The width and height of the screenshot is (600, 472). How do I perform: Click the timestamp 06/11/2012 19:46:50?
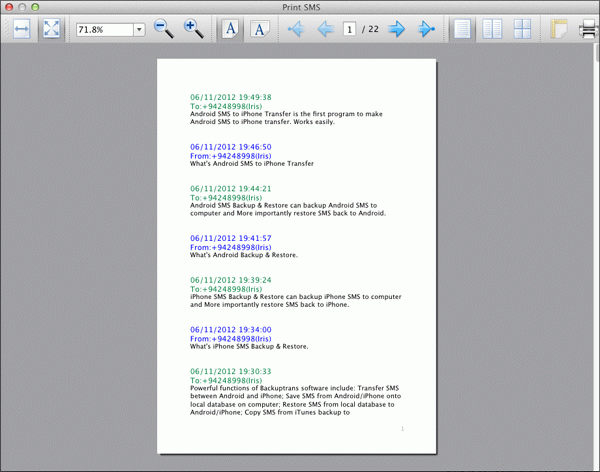pyautogui.click(x=231, y=147)
